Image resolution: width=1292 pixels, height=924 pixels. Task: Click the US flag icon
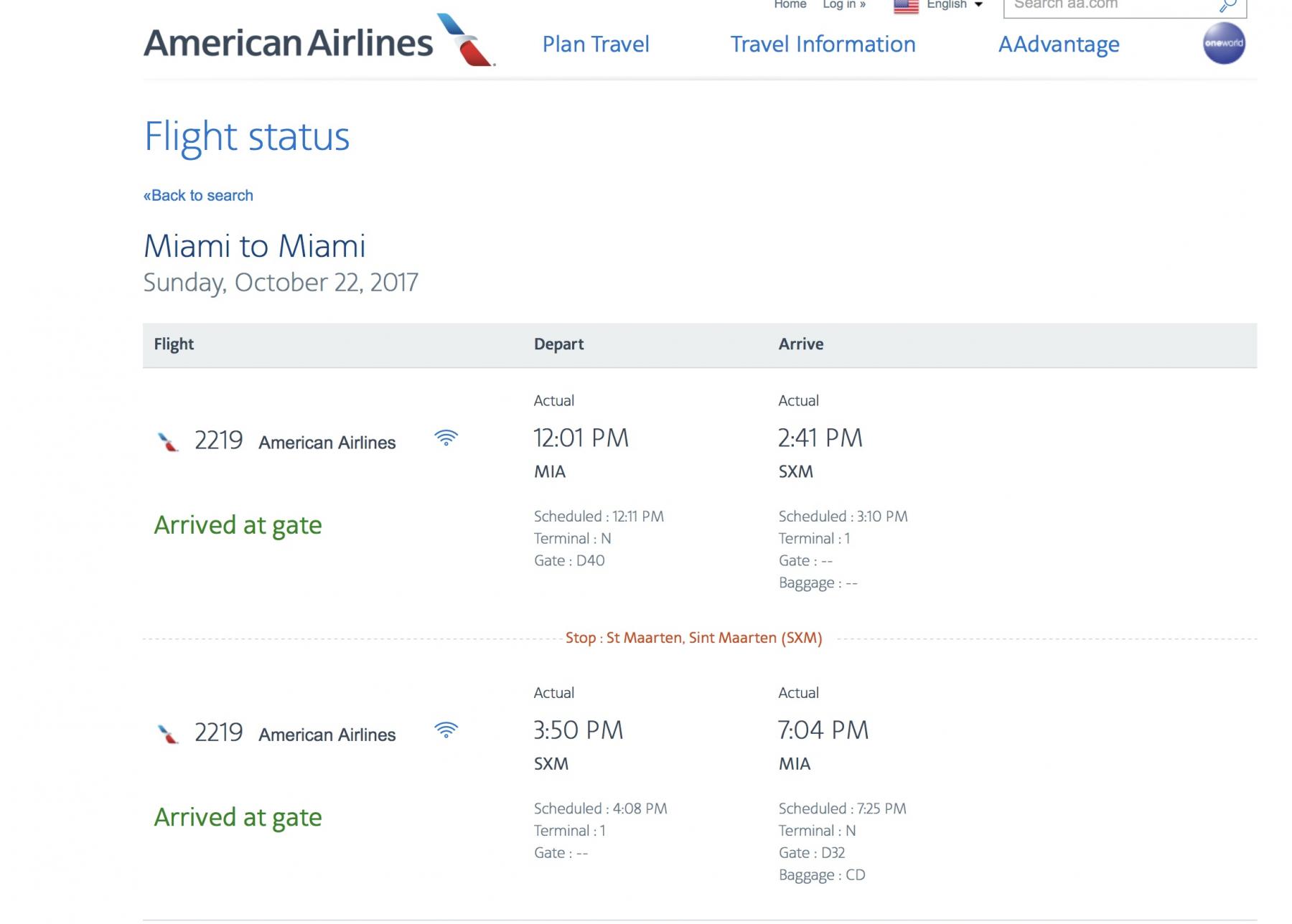[x=906, y=6]
